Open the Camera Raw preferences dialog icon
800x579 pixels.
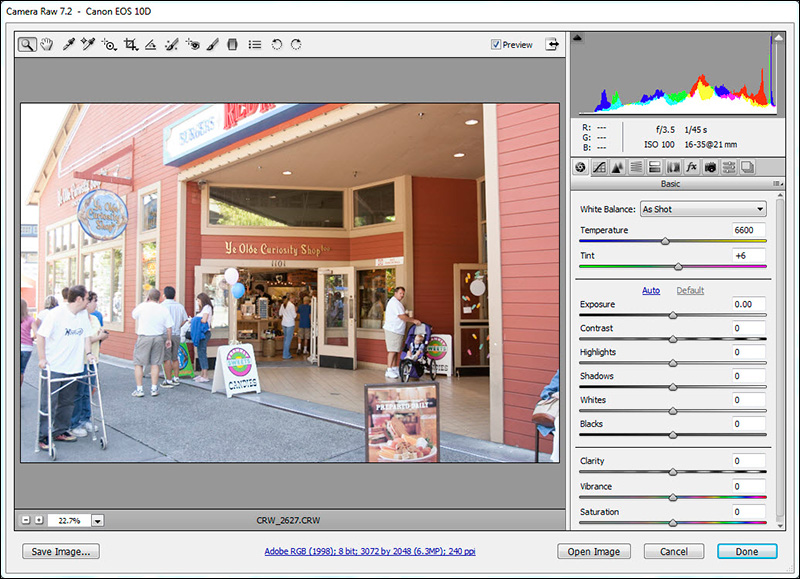click(x=255, y=45)
